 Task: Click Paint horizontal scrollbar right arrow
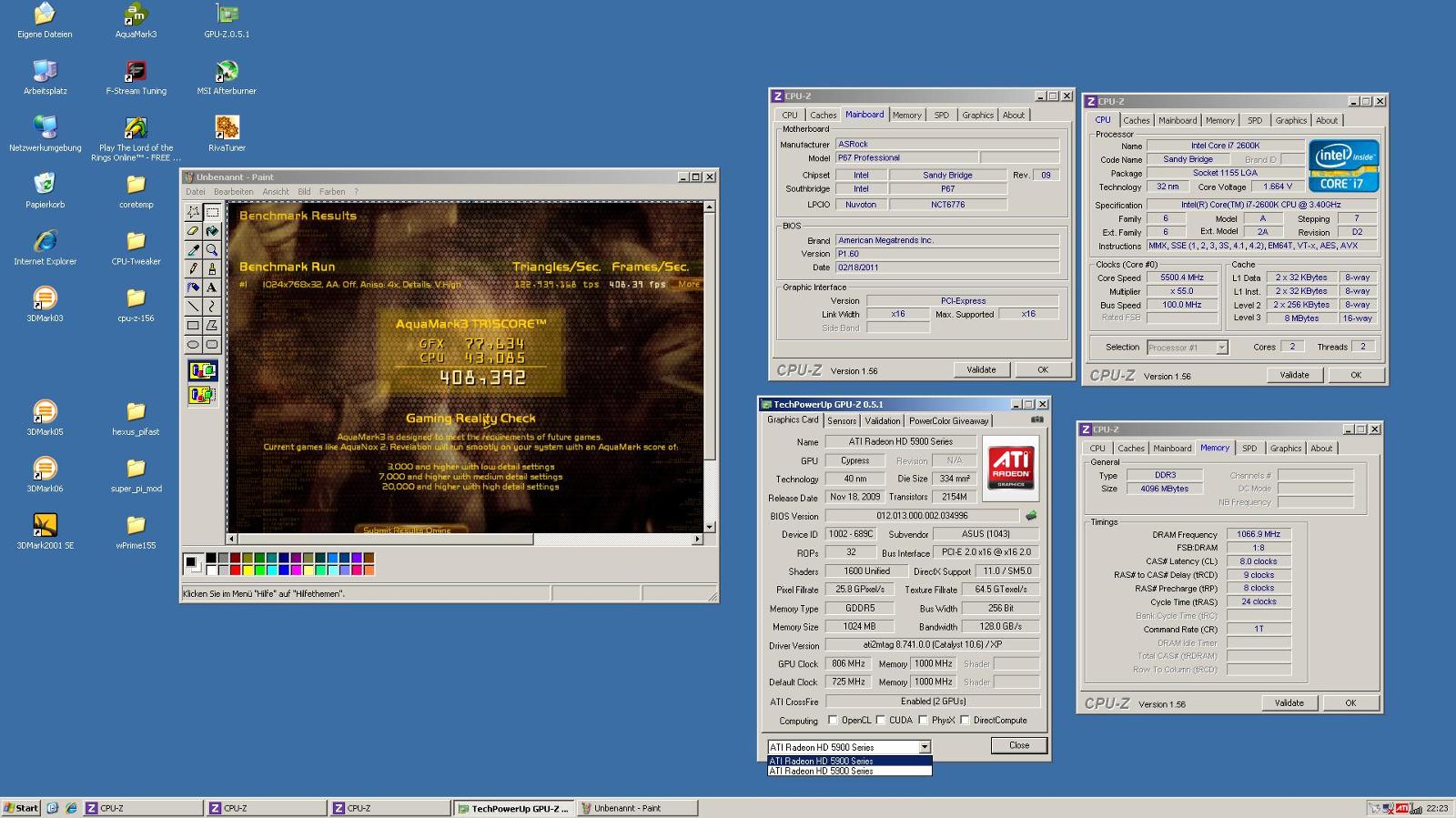[698, 540]
